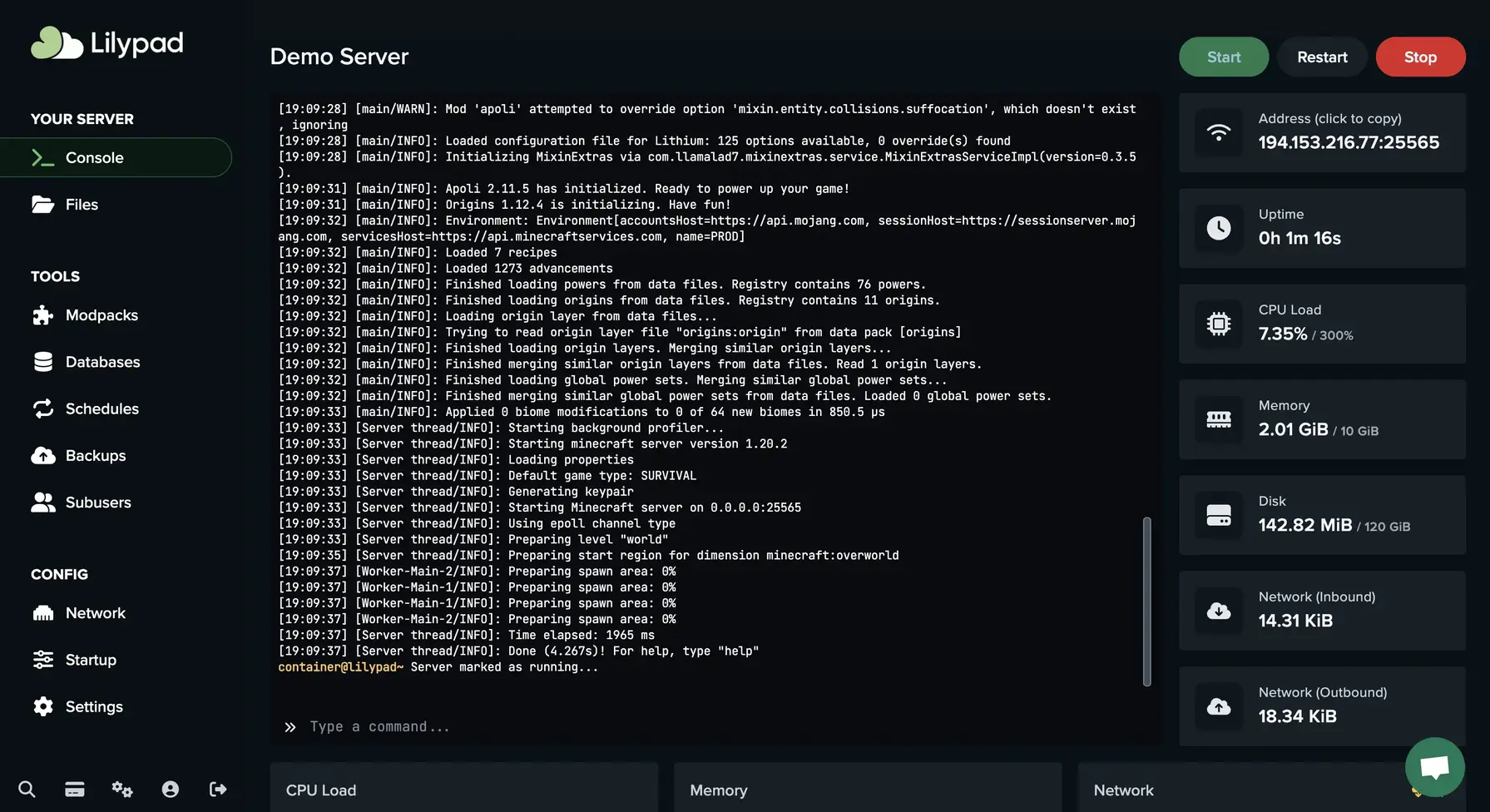Open the live chat bubble
The height and width of the screenshot is (812, 1490).
[x=1434, y=766]
